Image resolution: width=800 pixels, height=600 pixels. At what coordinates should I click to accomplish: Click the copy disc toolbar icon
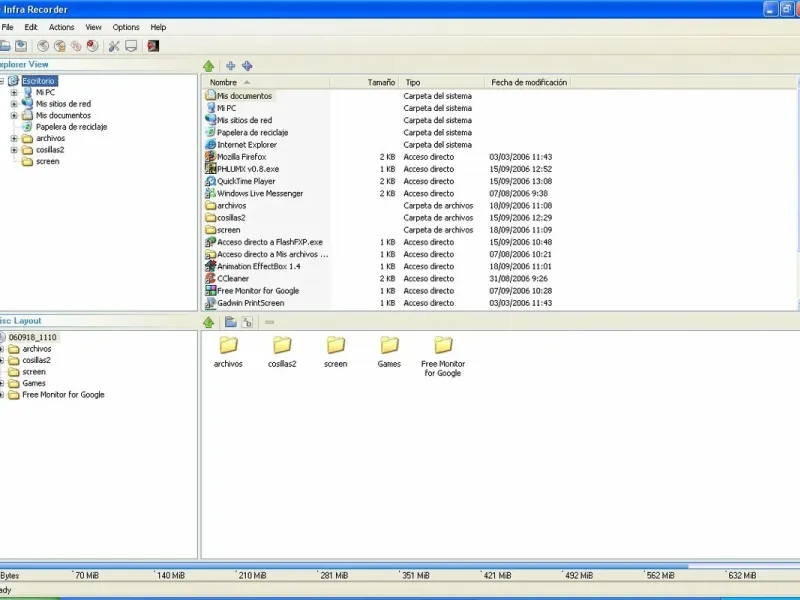coord(76,46)
